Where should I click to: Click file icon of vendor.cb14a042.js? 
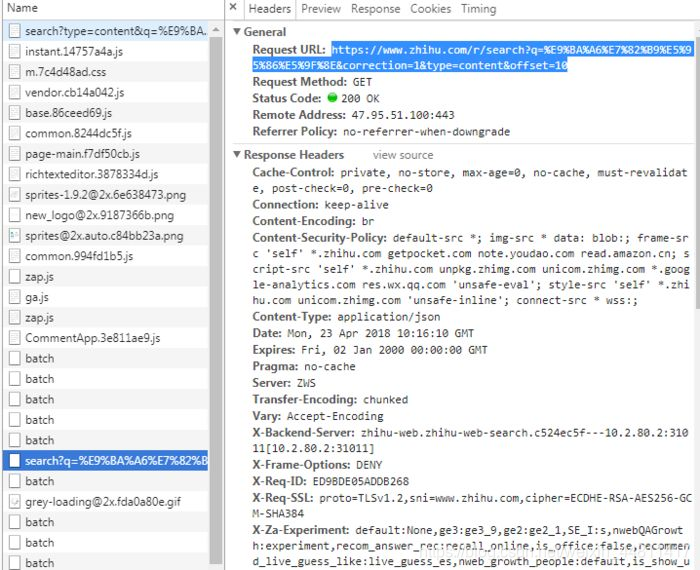[x=15, y=92]
